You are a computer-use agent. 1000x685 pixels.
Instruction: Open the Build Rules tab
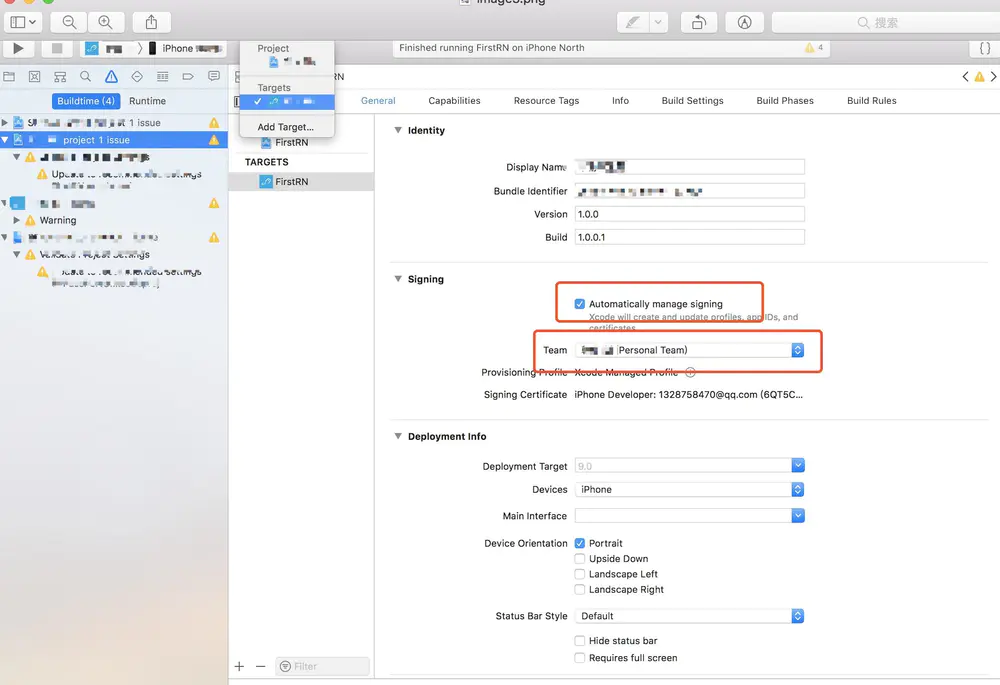coord(872,101)
